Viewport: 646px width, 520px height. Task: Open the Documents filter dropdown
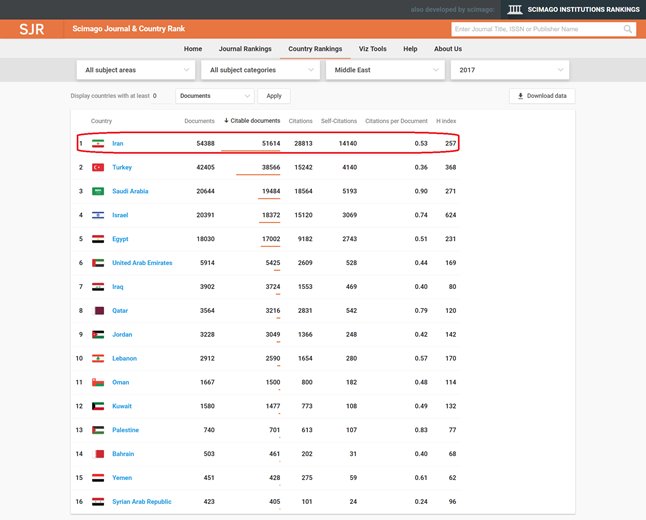214,96
